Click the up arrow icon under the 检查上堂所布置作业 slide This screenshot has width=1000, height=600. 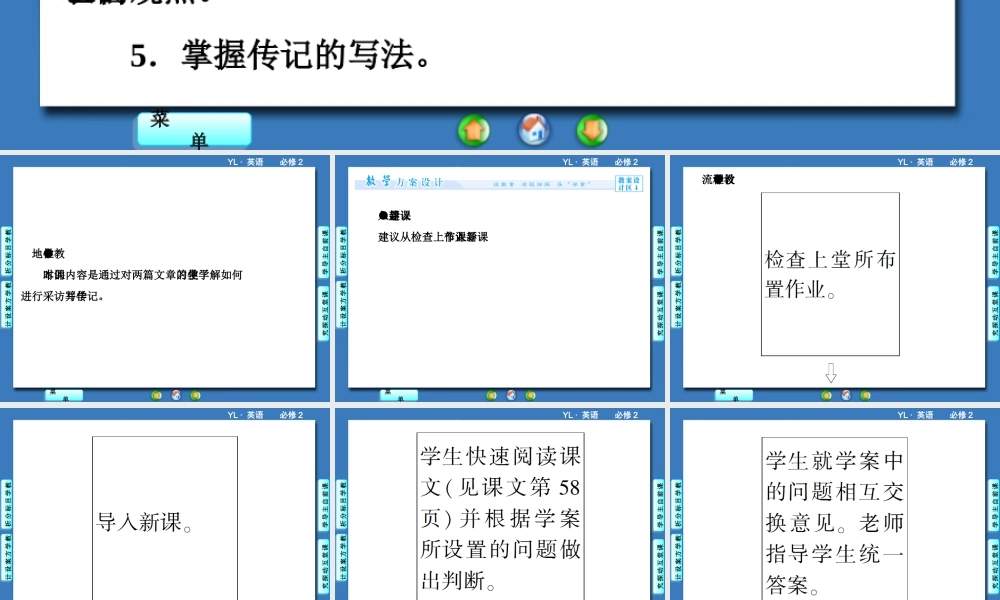(826, 395)
